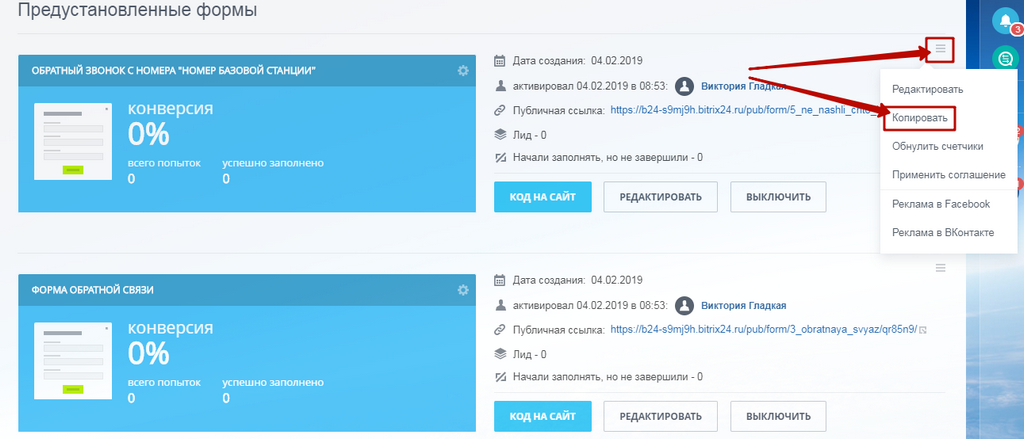The width and height of the screenshot is (1024, 439).
Task: Open Виктория Гладкая profile link in second form
Action: click(x=743, y=305)
